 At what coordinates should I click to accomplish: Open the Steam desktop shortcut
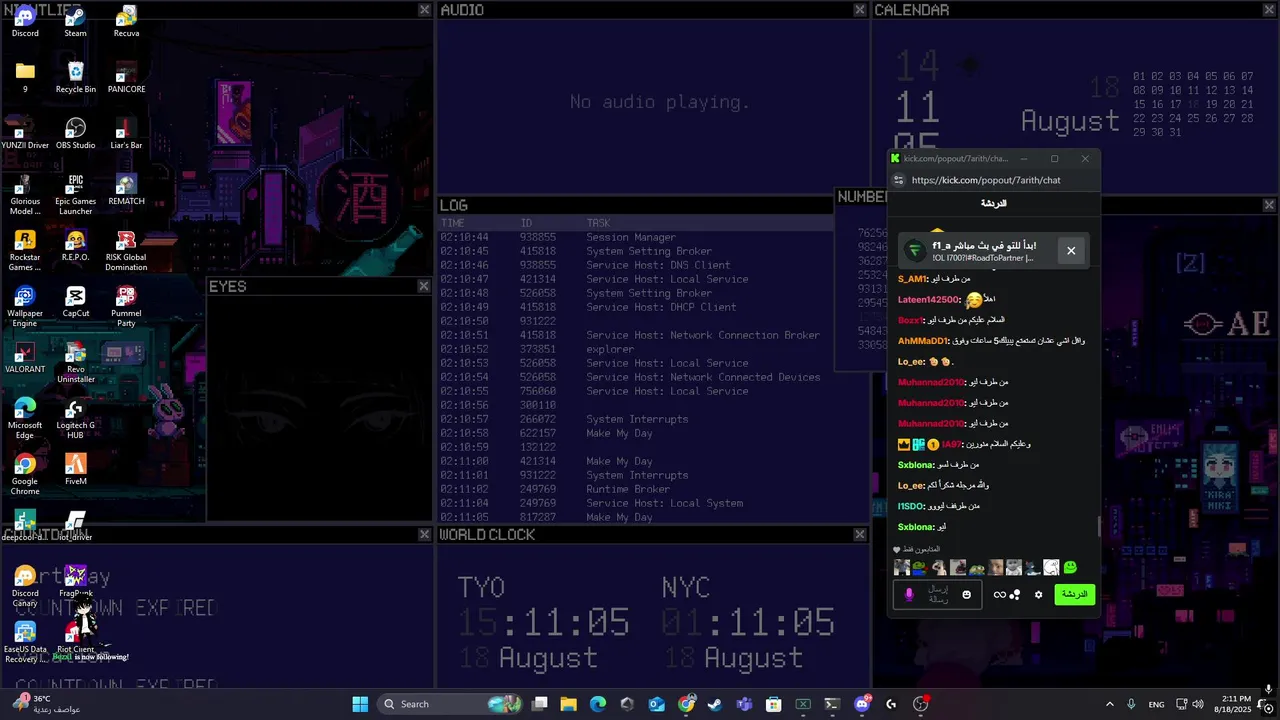click(75, 21)
